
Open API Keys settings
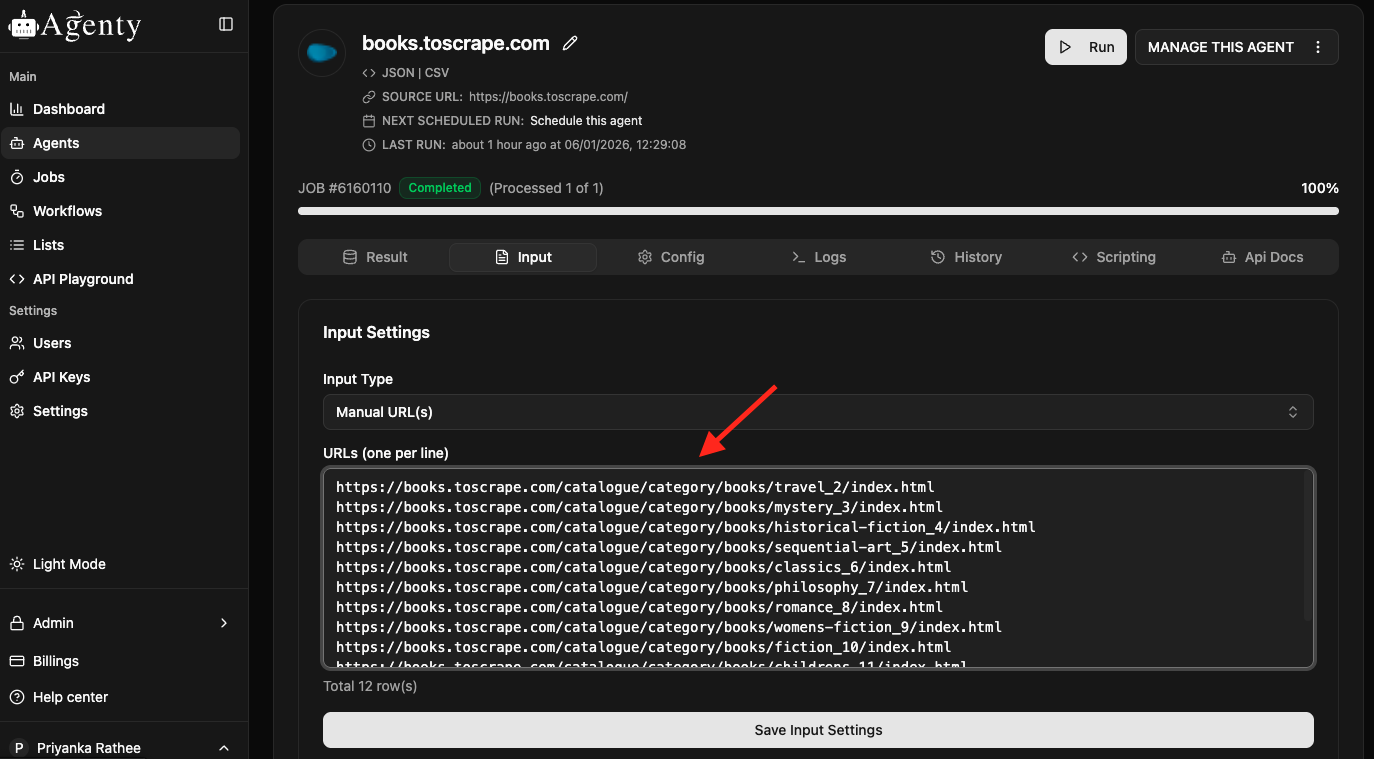pyautogui.click(x=61, y=377)
